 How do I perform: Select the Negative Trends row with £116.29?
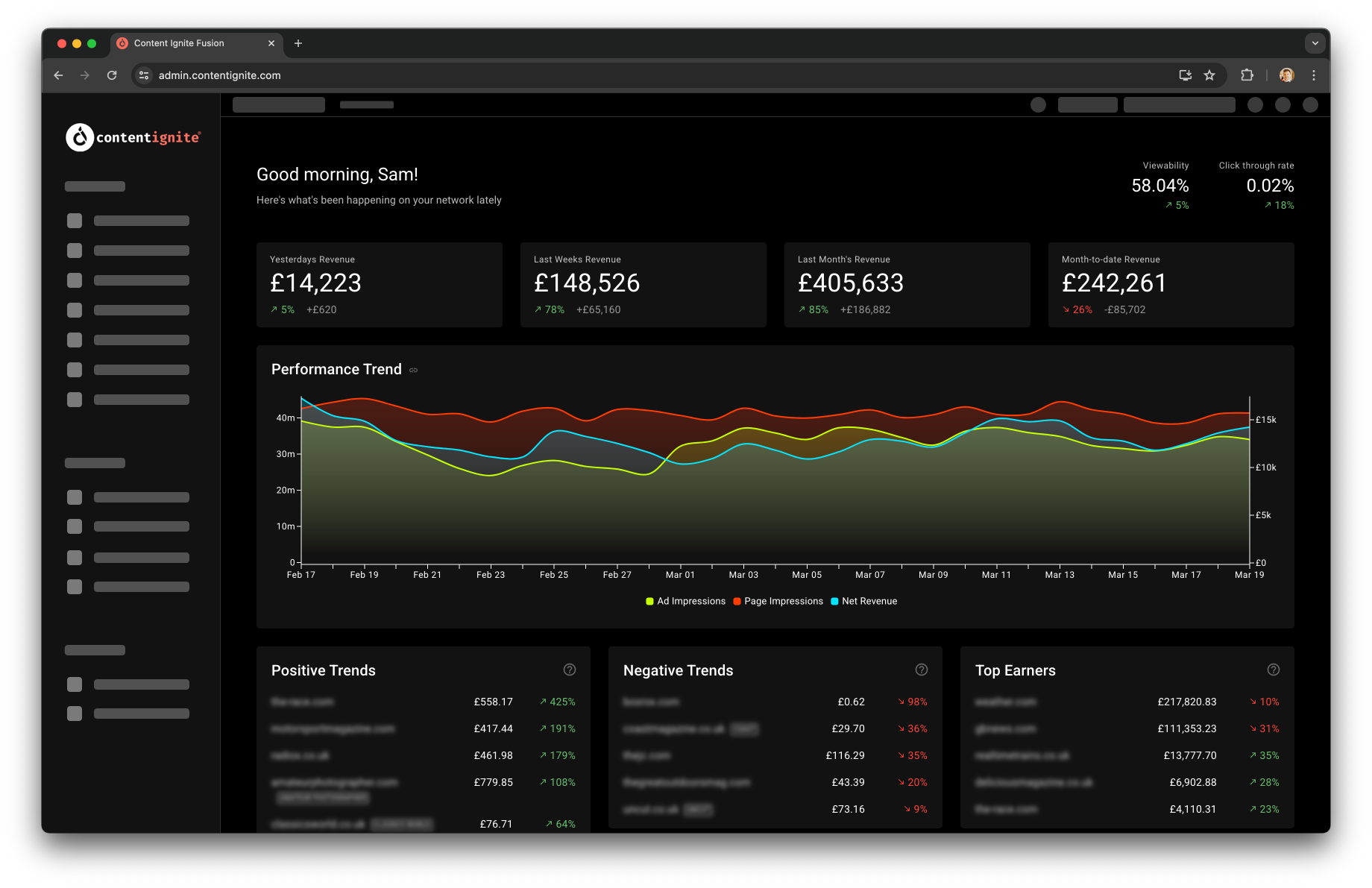coord(775,755)
